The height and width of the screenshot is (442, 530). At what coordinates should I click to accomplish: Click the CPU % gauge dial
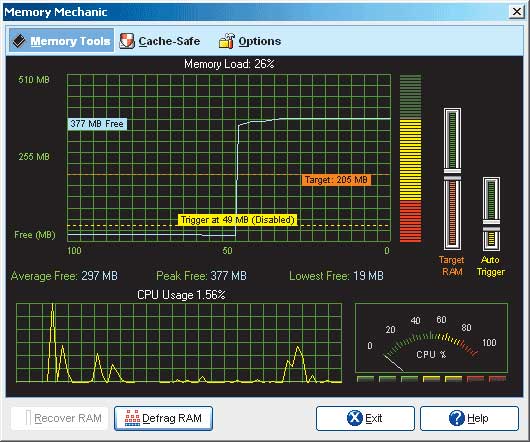pyautogui.click(x=432, y=338)
